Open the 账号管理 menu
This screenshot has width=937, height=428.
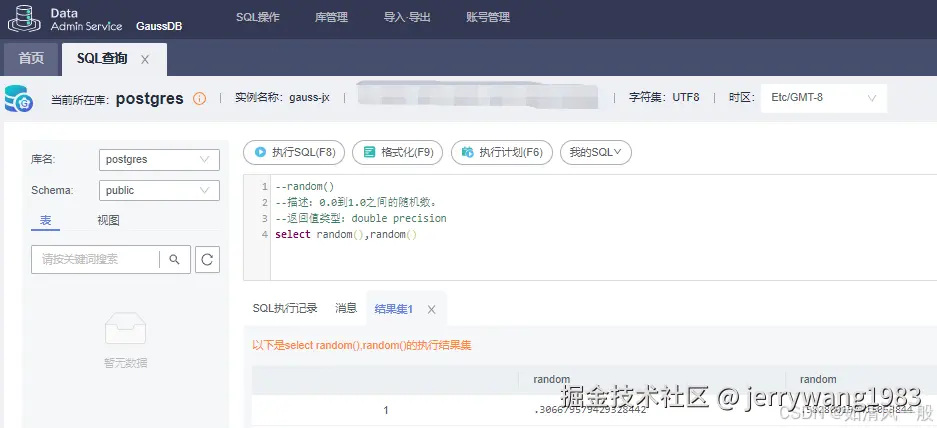[x=488, y=17]
